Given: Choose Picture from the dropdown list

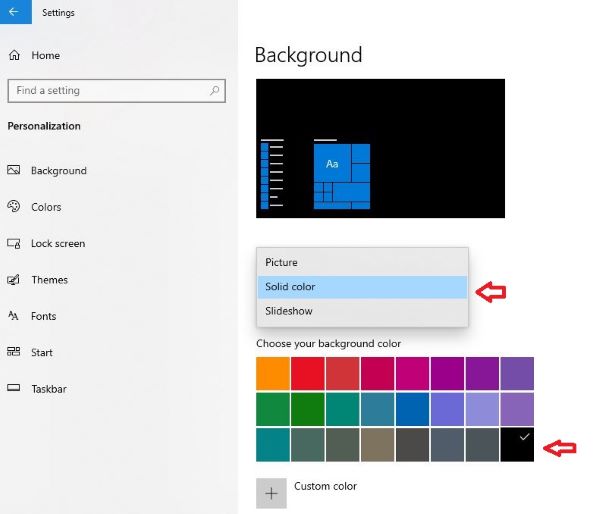Looking at the screenshot, I should click(x=362, y=262).
